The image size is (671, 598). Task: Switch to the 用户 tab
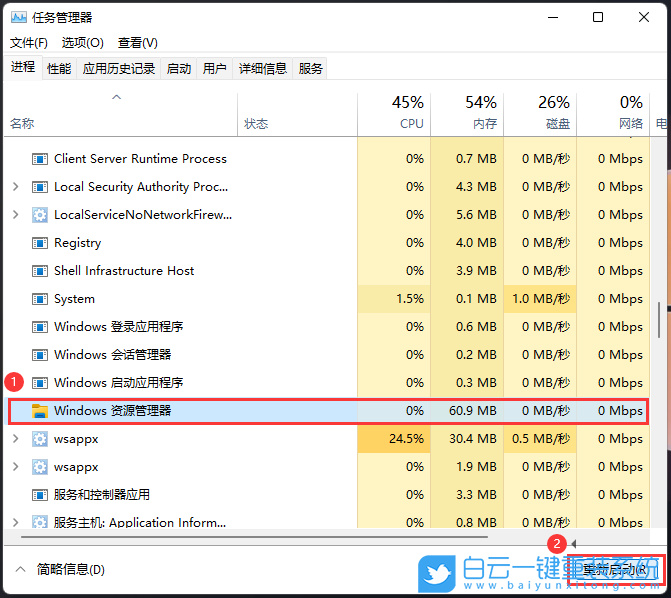tap(214, 68)
